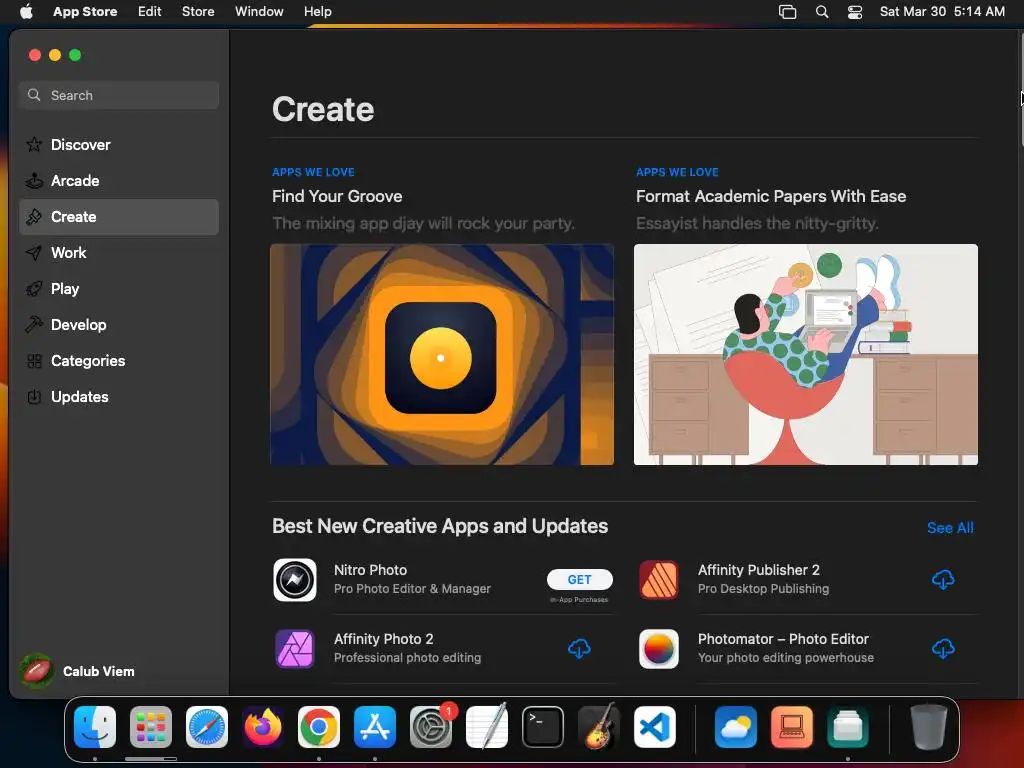Open Develop hammer icon in sidebar
The image size is (1024, 768).
click(x=34, y=325)
